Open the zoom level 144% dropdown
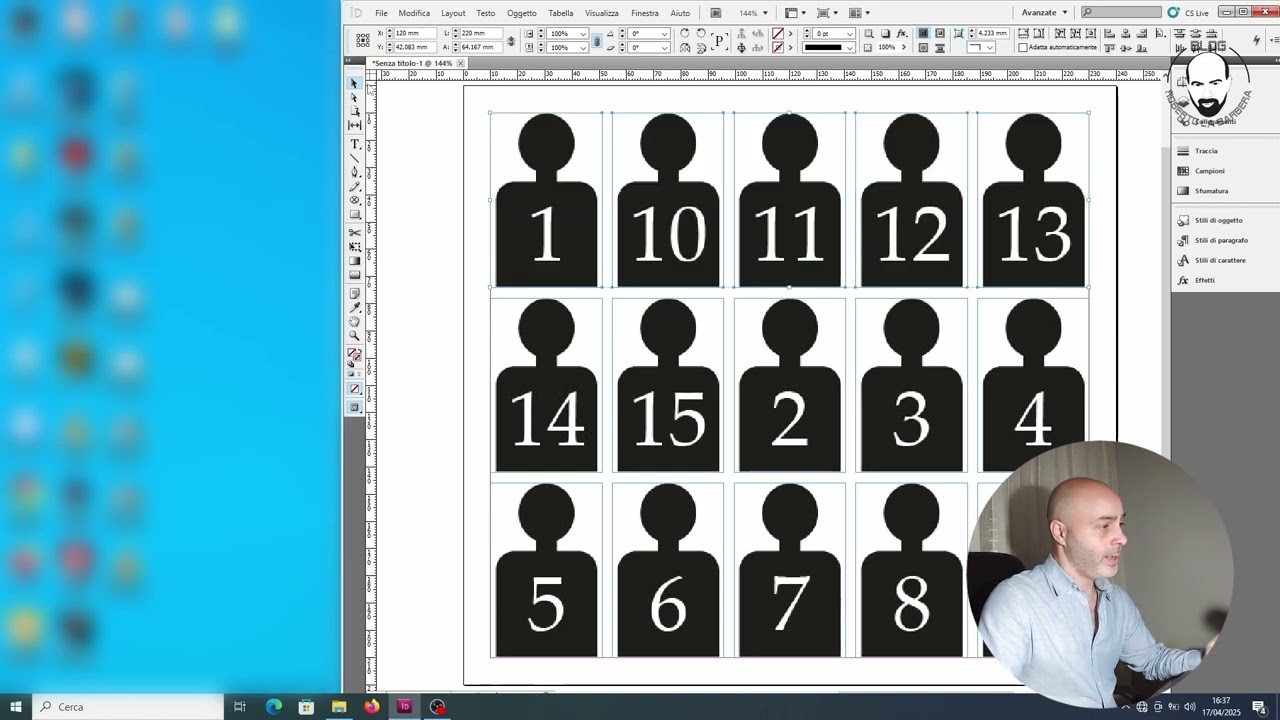Viewport: 1280px width, 720px height. pyautogui.click(x=765, y=13)
